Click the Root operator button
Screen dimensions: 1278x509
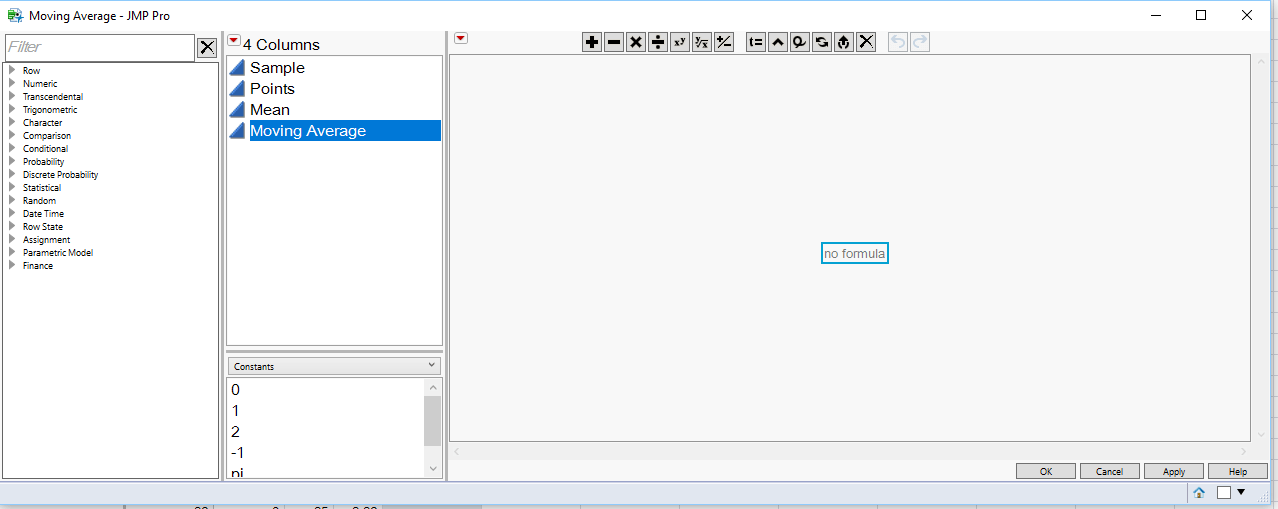point(702,42)
